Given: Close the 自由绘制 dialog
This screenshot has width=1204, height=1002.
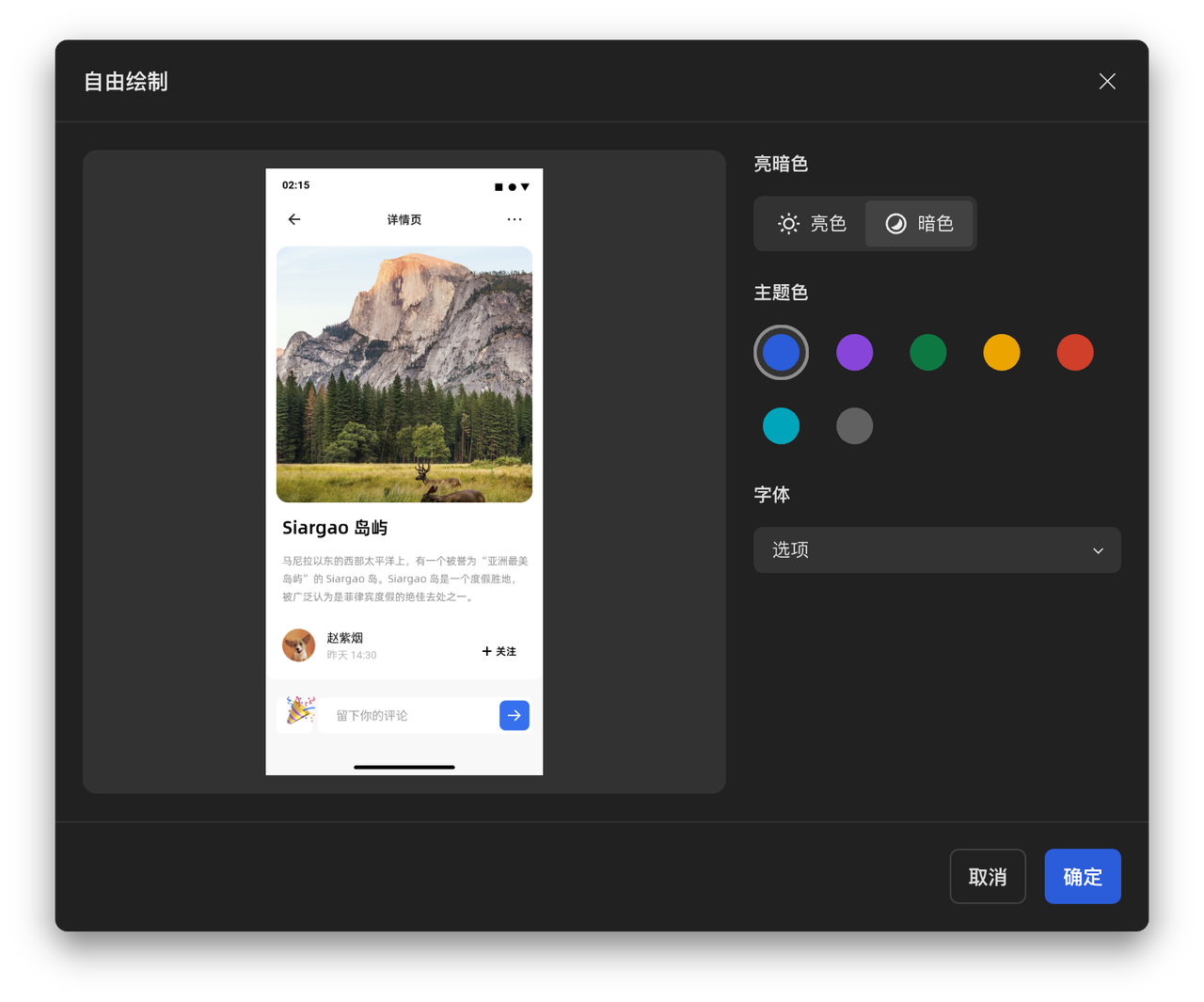Looking at the screenshot, I should point(1107,82).
